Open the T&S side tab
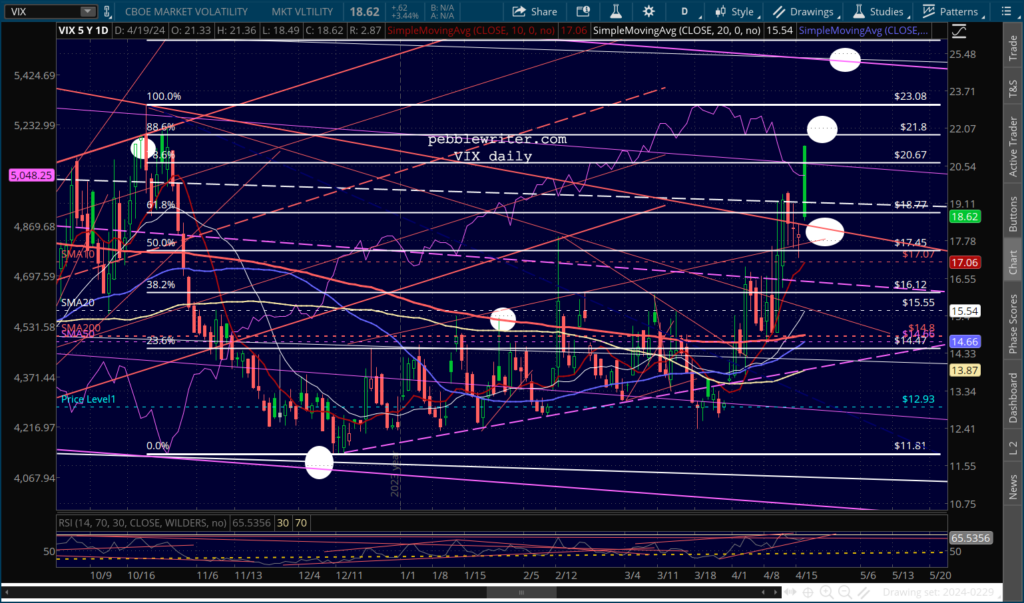This screenshot has height=603, width=1024. (1013, 88)
